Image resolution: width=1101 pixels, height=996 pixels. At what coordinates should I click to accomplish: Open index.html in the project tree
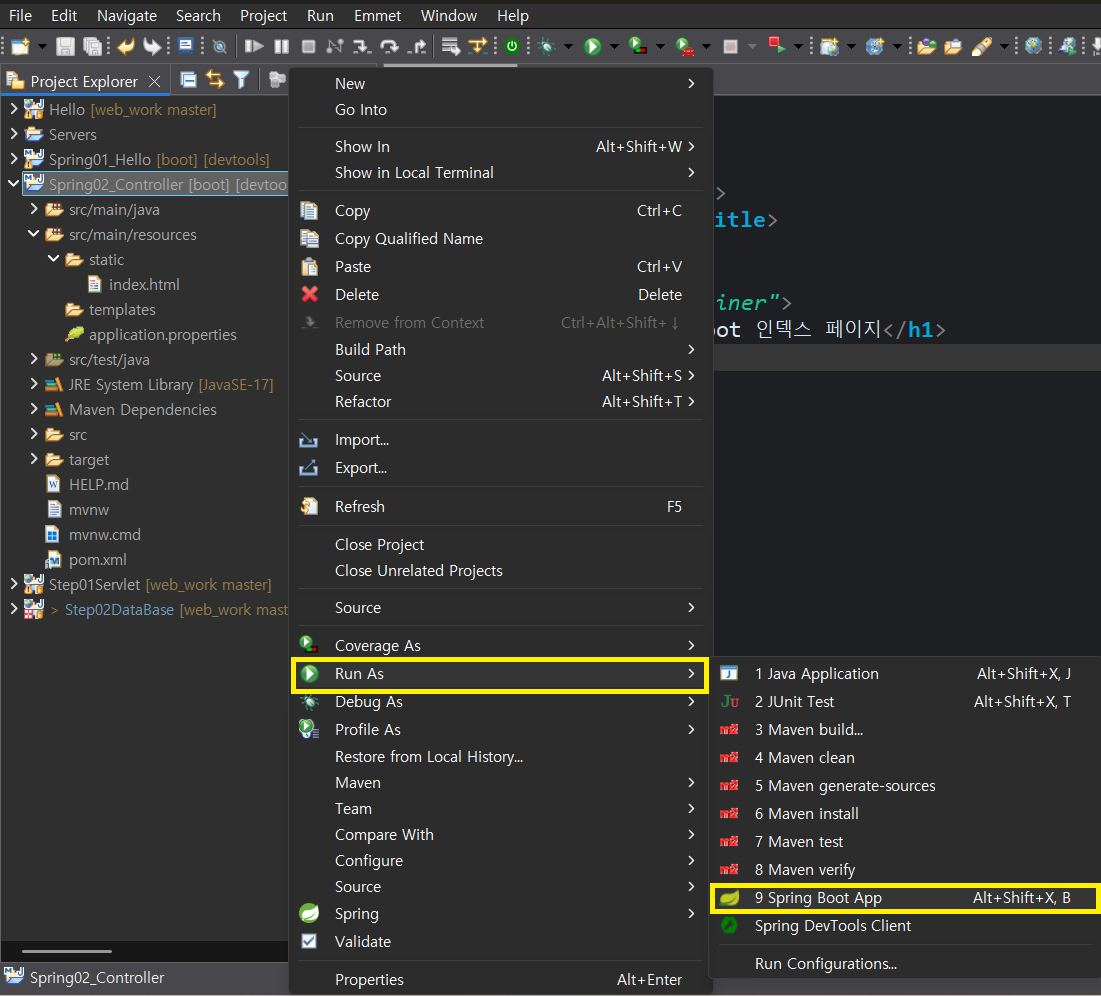click(x=144, y=284)
